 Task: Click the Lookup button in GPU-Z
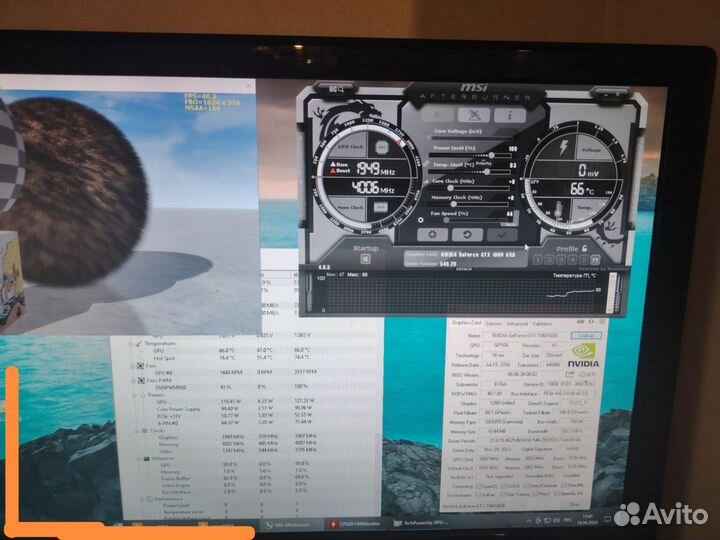tap(586, 336)
